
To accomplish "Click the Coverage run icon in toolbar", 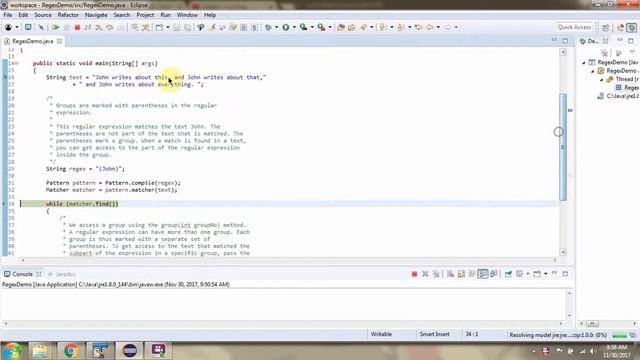I will (304, 27).
